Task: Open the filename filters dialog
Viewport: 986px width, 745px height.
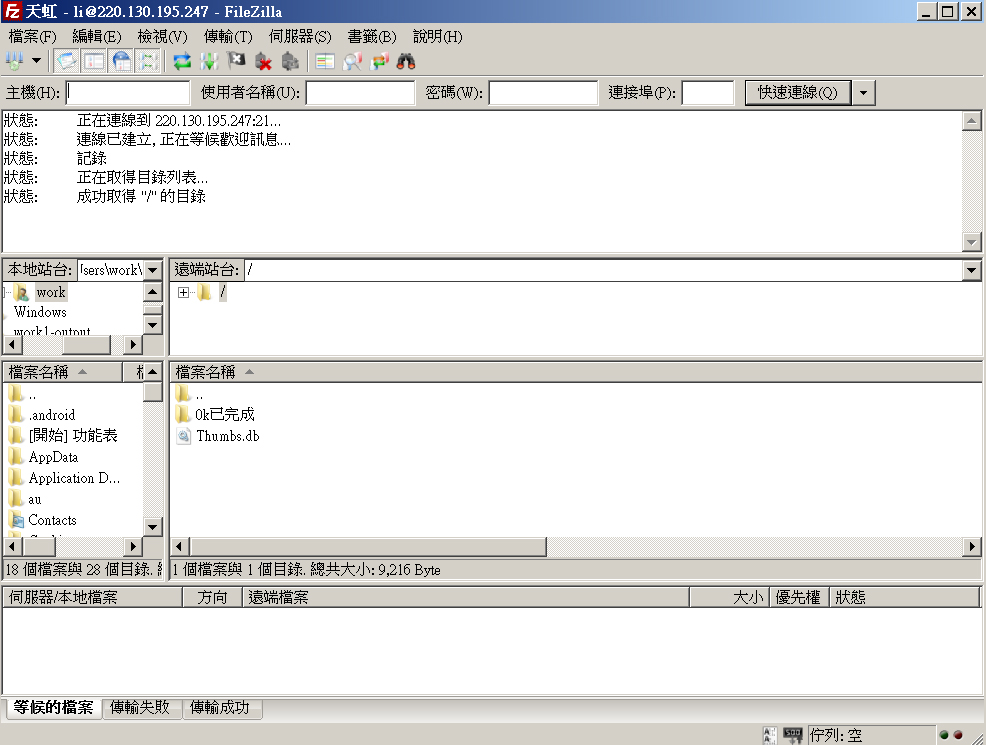Action: coord(324,62)
